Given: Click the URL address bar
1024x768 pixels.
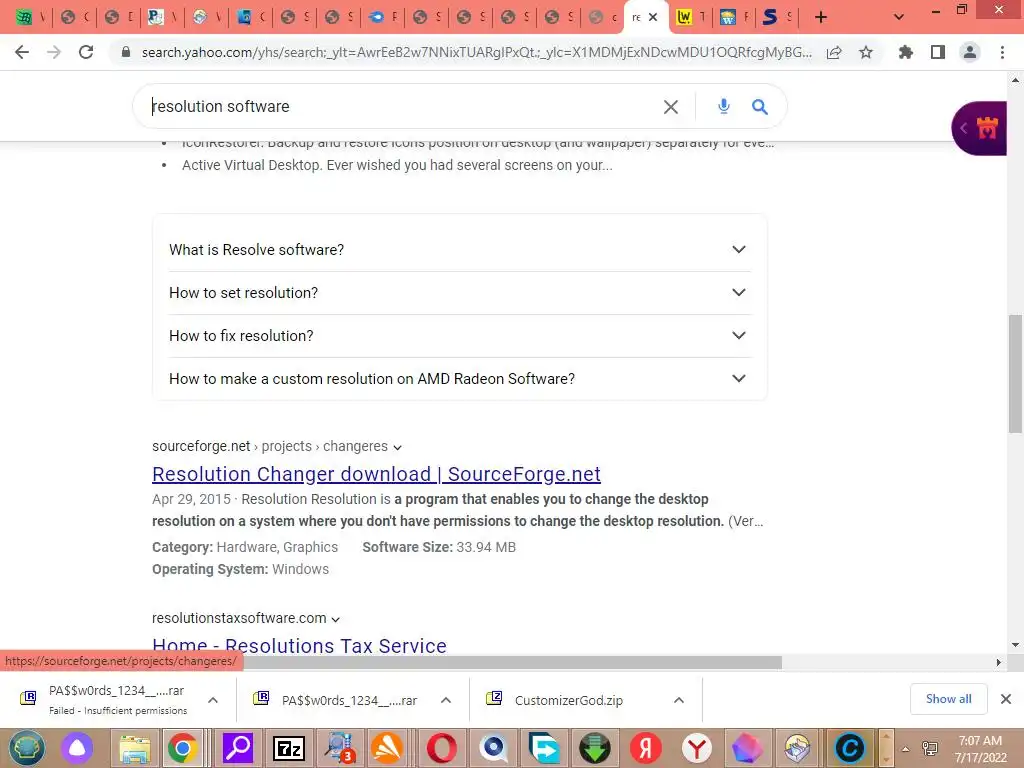Looking at the screenshot, I should tap(477, 52).
